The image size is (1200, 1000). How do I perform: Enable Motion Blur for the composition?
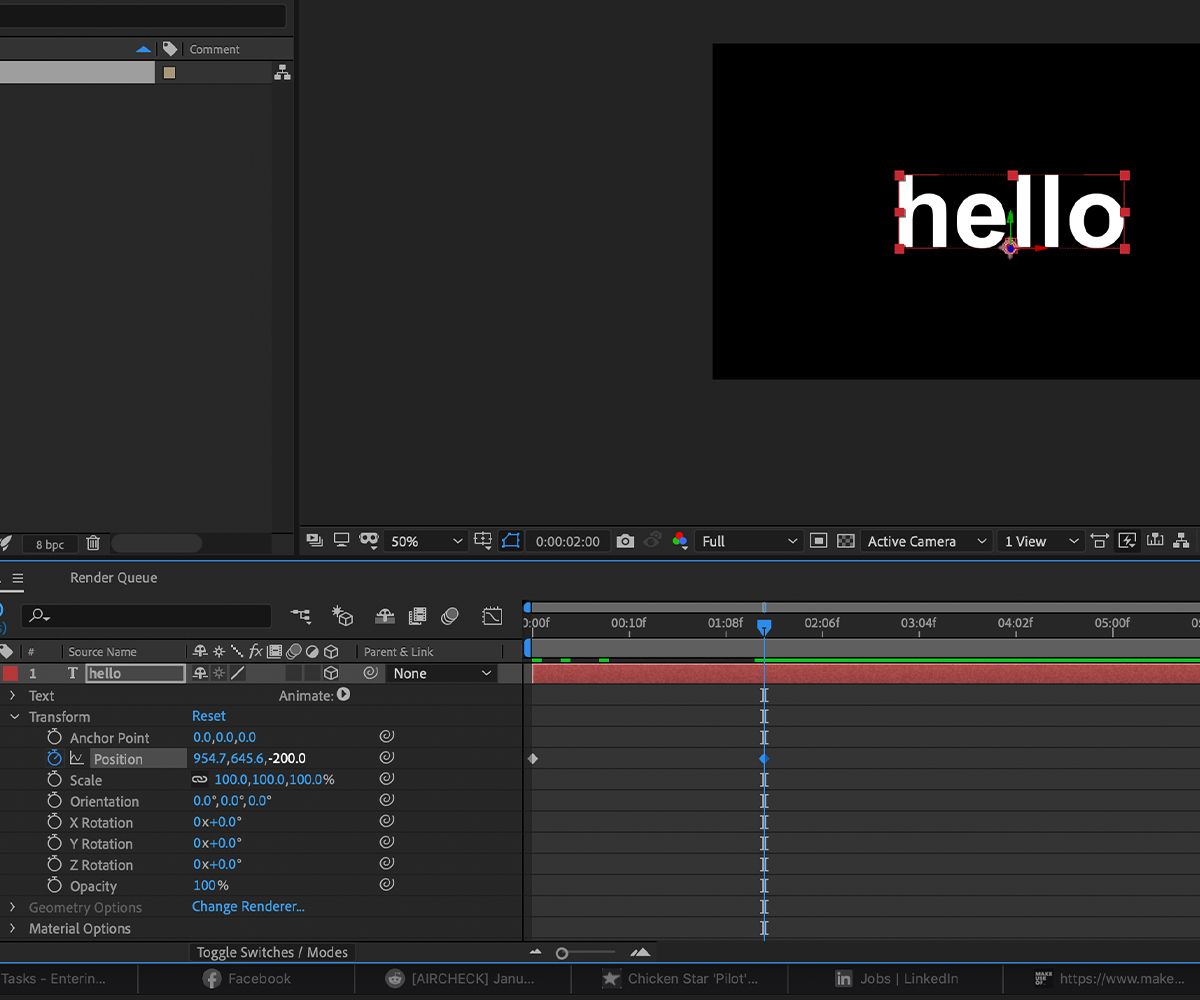[x=450, y=616]
